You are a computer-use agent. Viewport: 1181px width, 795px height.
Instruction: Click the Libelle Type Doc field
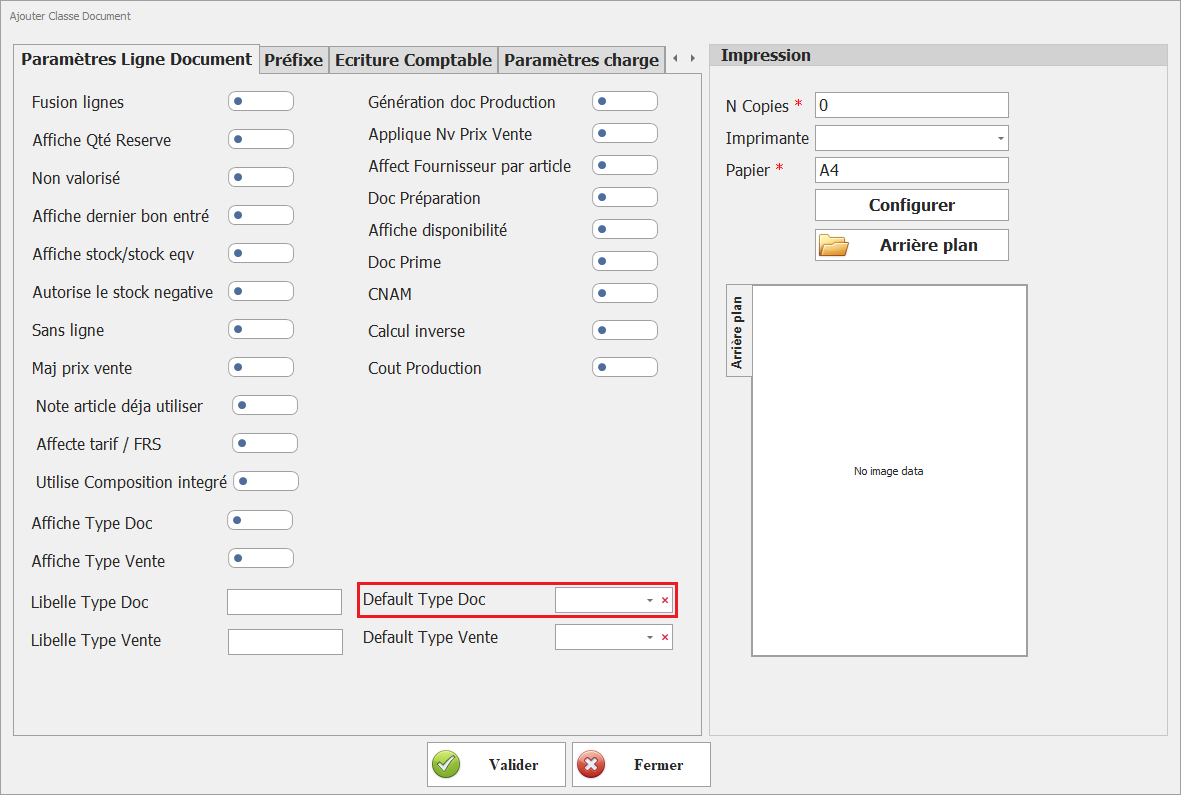[285, 602]
